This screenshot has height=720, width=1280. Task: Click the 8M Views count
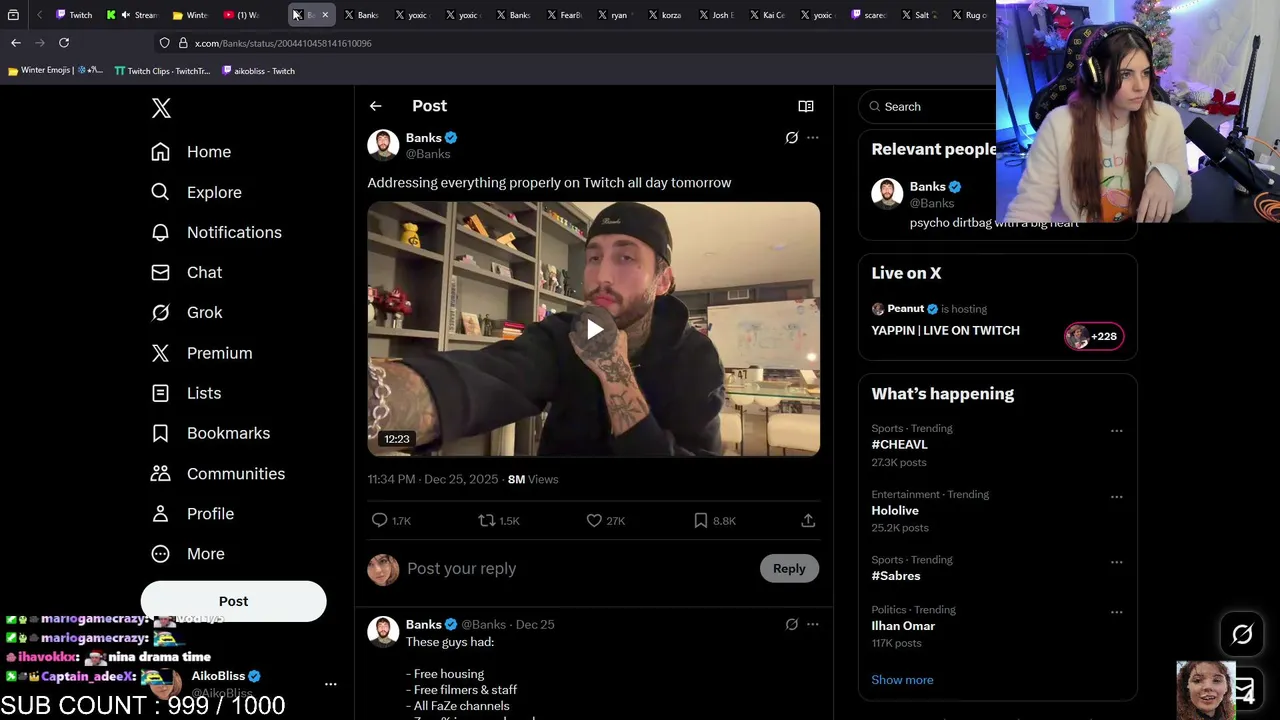pos(533,479)
